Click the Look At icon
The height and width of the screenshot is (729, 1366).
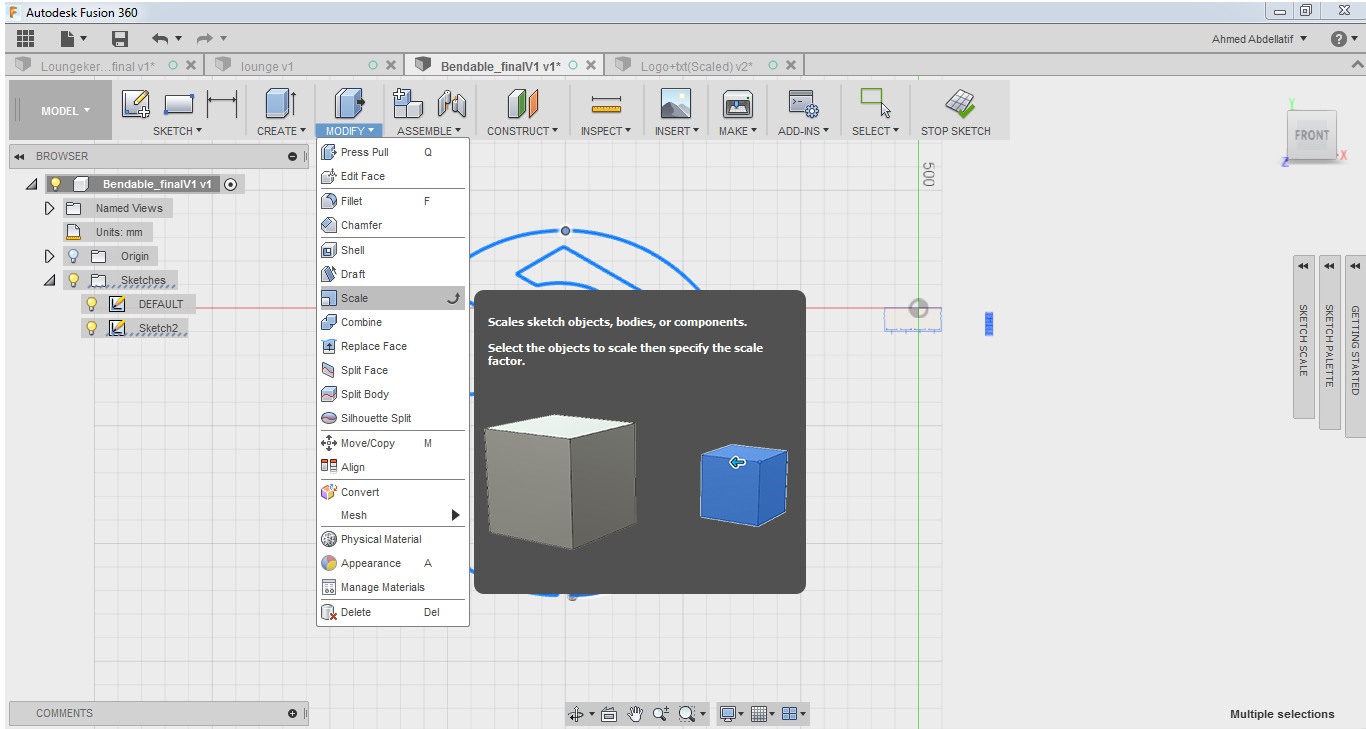point(609,714)
